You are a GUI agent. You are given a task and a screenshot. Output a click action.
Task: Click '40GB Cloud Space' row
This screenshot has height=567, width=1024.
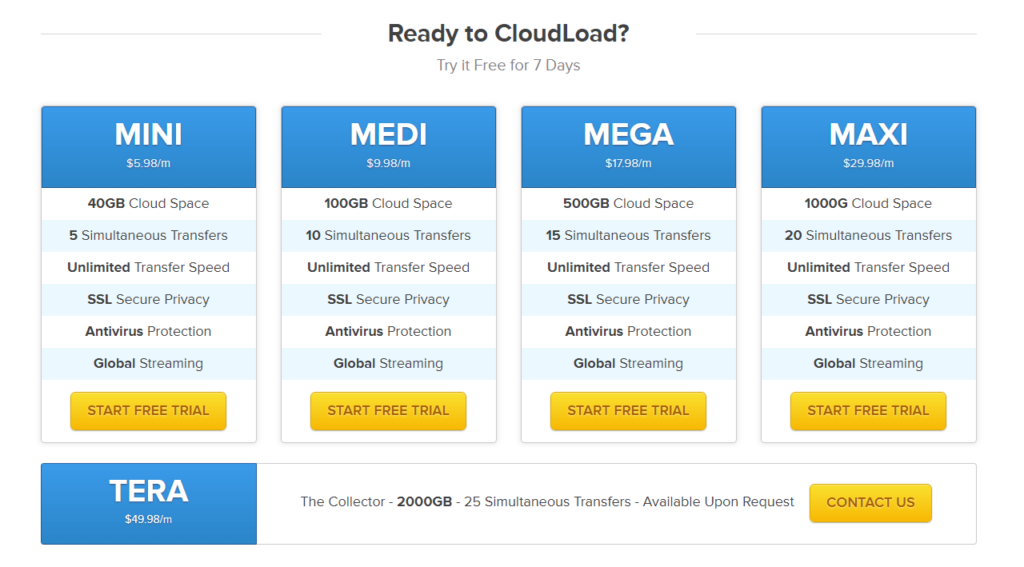coord(148,204)
